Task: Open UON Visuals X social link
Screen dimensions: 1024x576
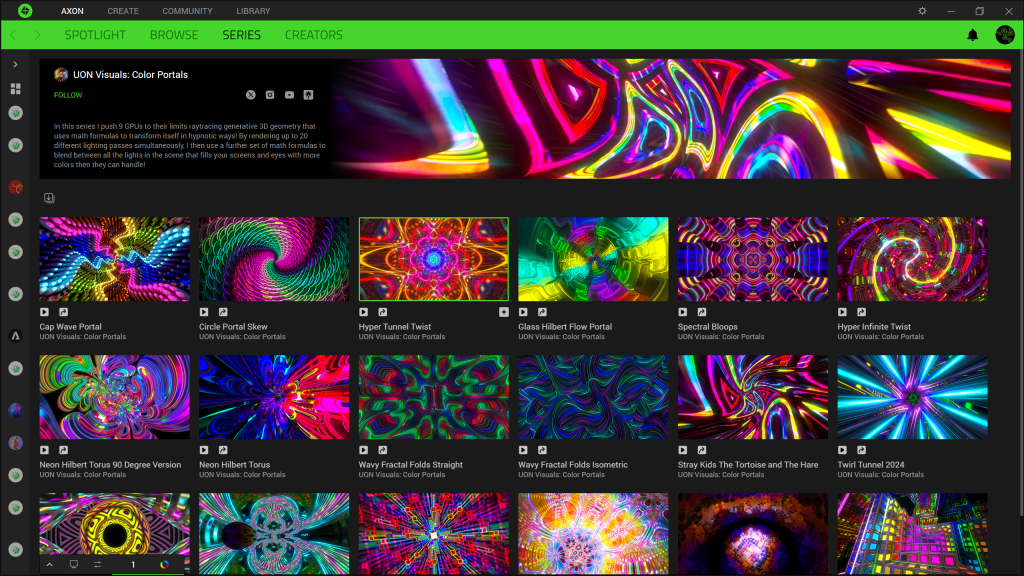Action: point(251,95)
